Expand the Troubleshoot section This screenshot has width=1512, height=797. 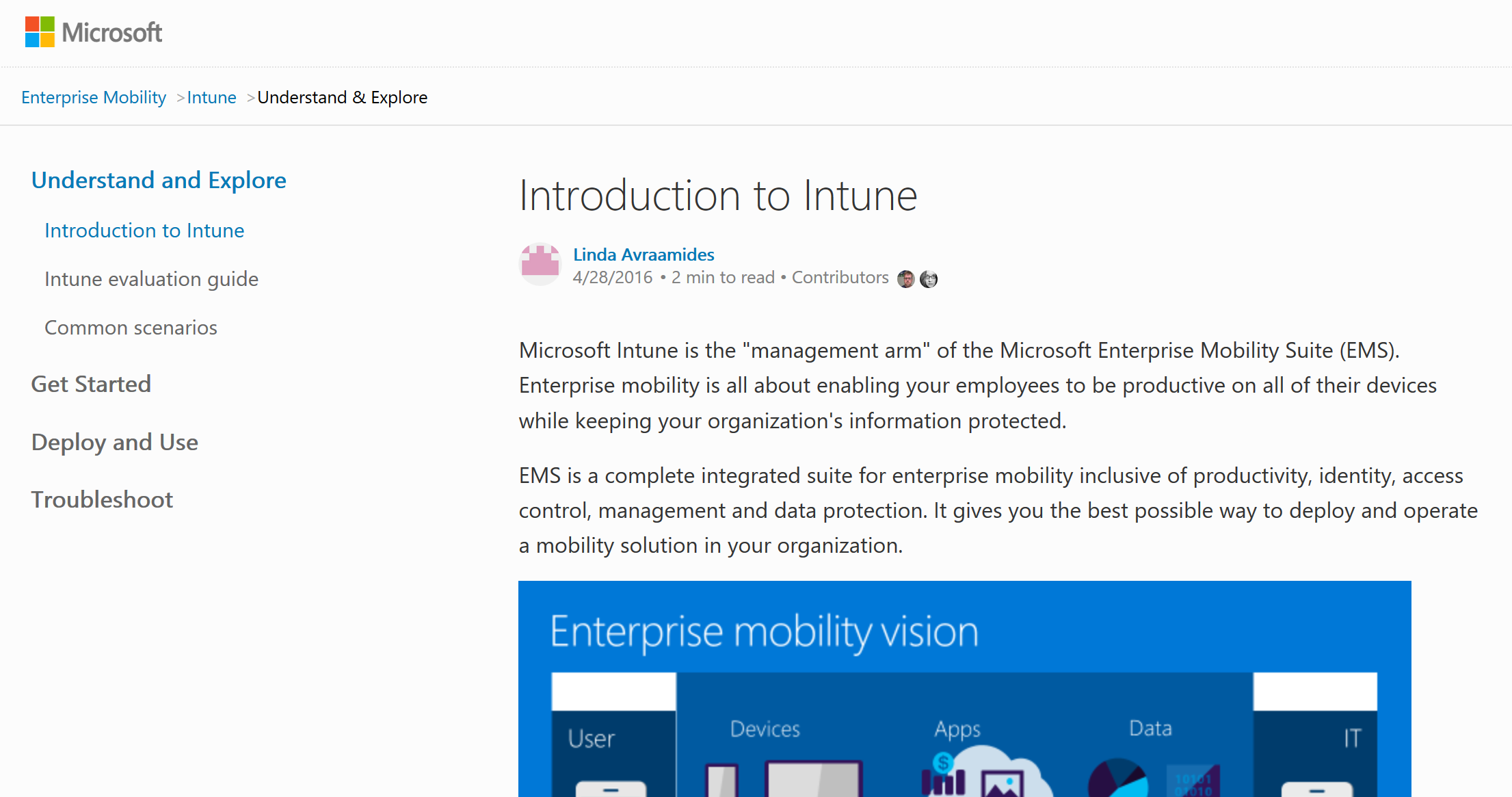(x=102, y=499)
